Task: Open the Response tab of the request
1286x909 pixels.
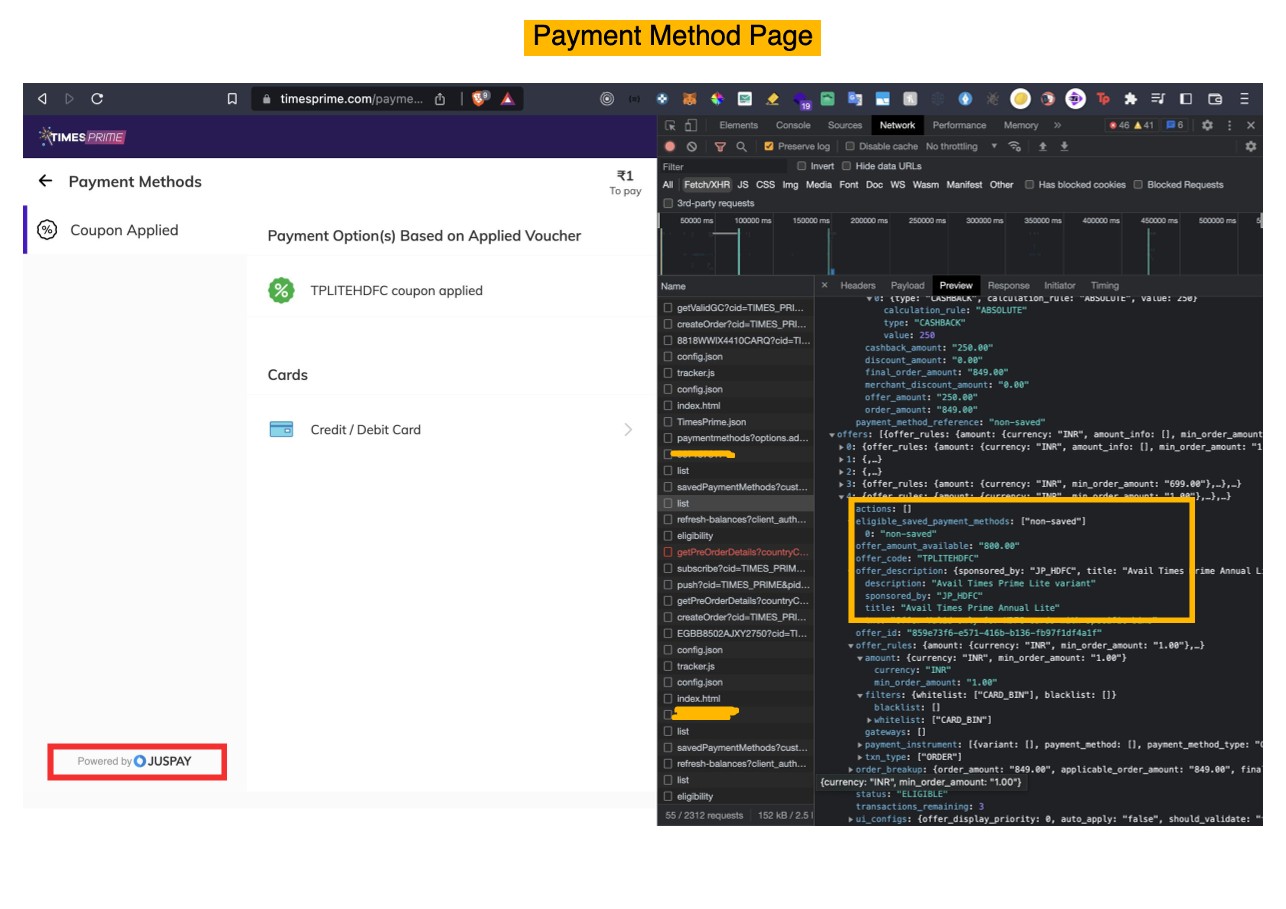Action: (1008, 286)
